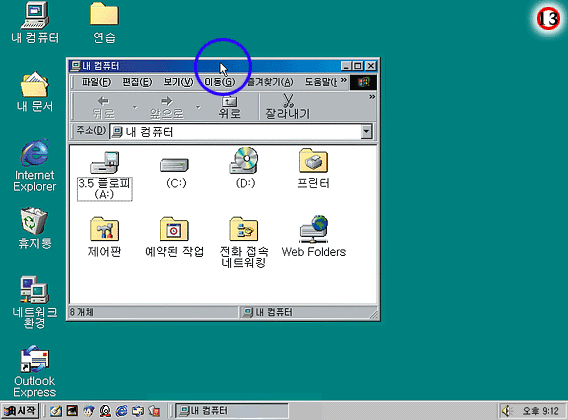Image resolution: width=568 pixels, height=420 pixels.
Task: Click the 시작 Start button
Action: tap(20, 411)
